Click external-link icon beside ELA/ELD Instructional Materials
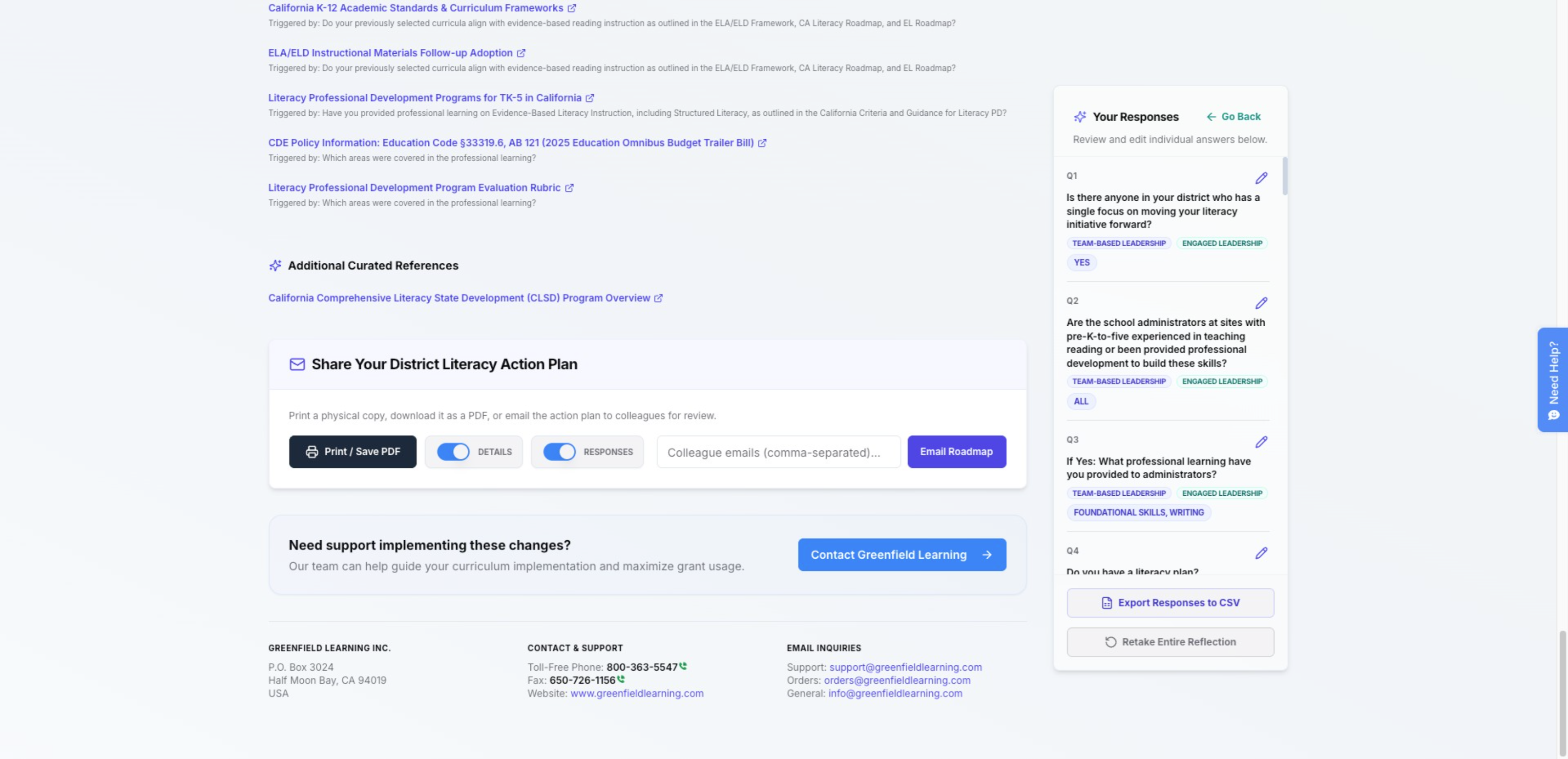 (x=521, y=53)
